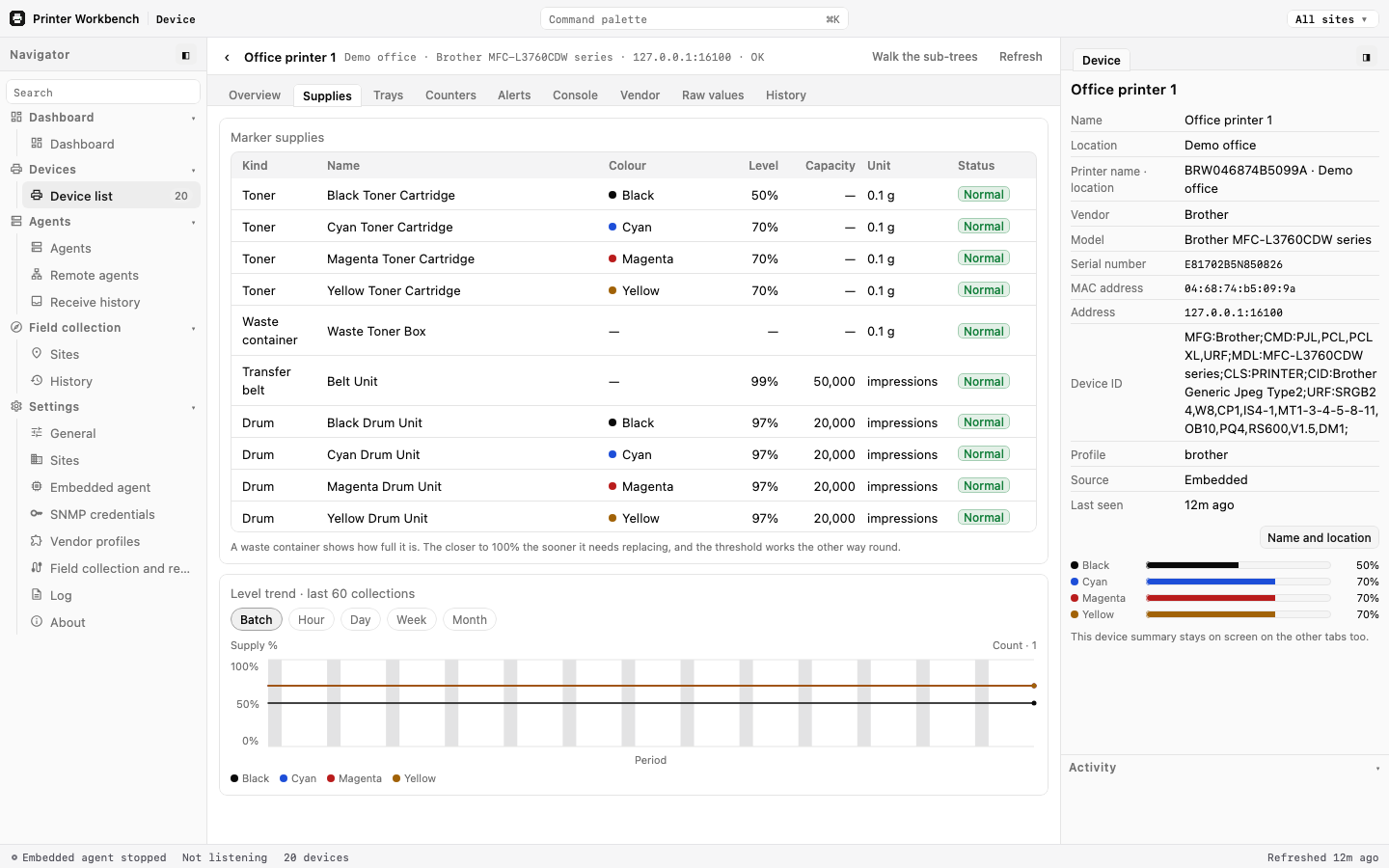Open the Alerts tab
The image size is (1389, 868).
pos(514,95)
